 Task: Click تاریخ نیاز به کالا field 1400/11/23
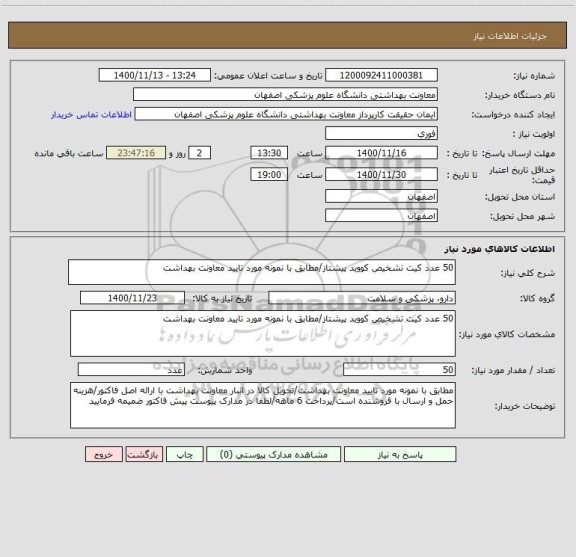click(x=132, y=298)
